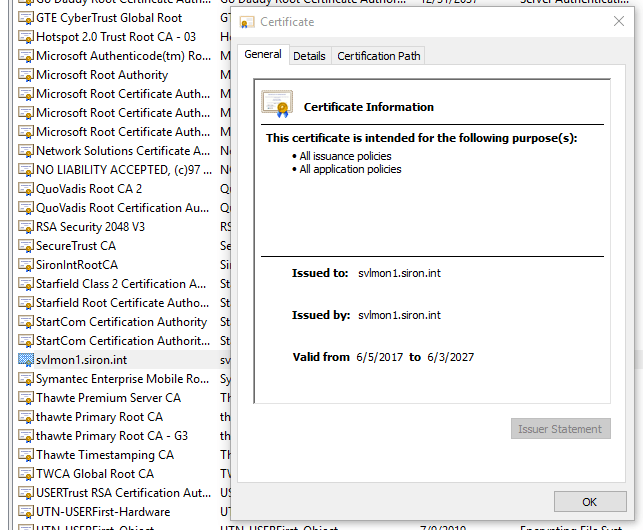The image size is (643, 530).
Task: Click certificate icon beside Microsoft Authenticode(tm) Root
Action: click(25, 56)
